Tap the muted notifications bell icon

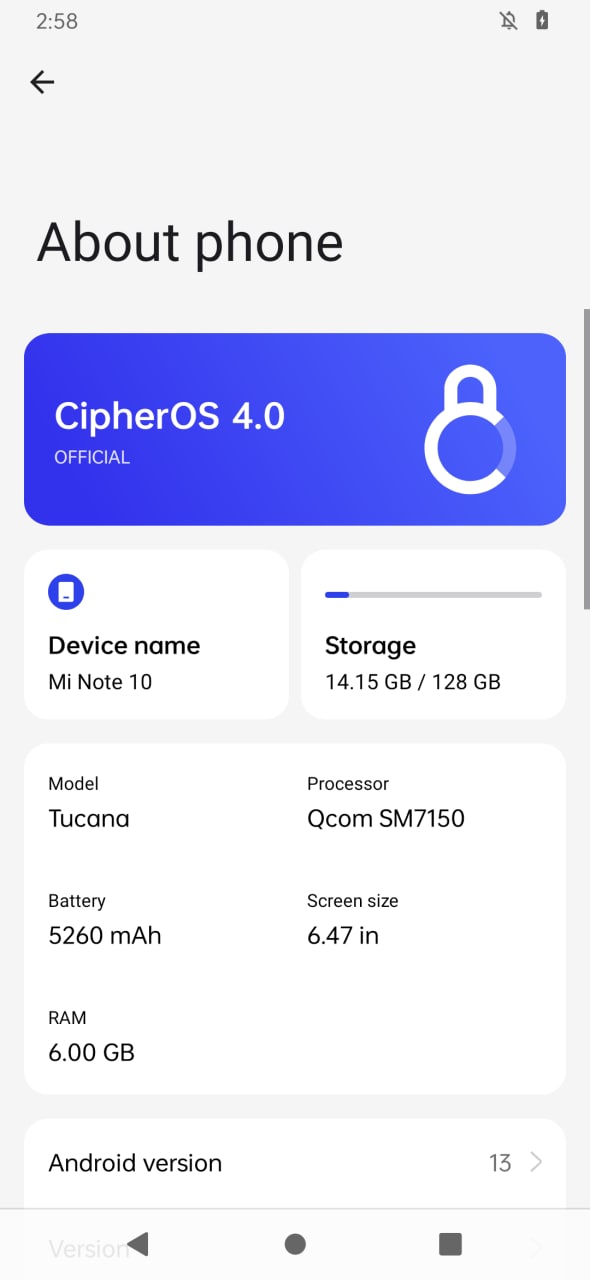pyautogui.click(x=509, y=20)
